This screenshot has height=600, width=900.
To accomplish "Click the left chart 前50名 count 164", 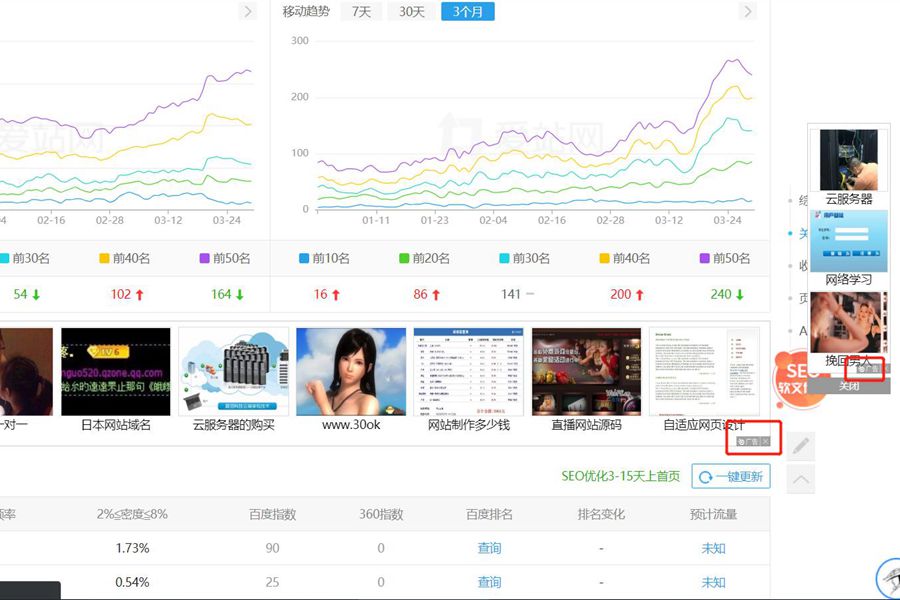I will coord(221,295).
